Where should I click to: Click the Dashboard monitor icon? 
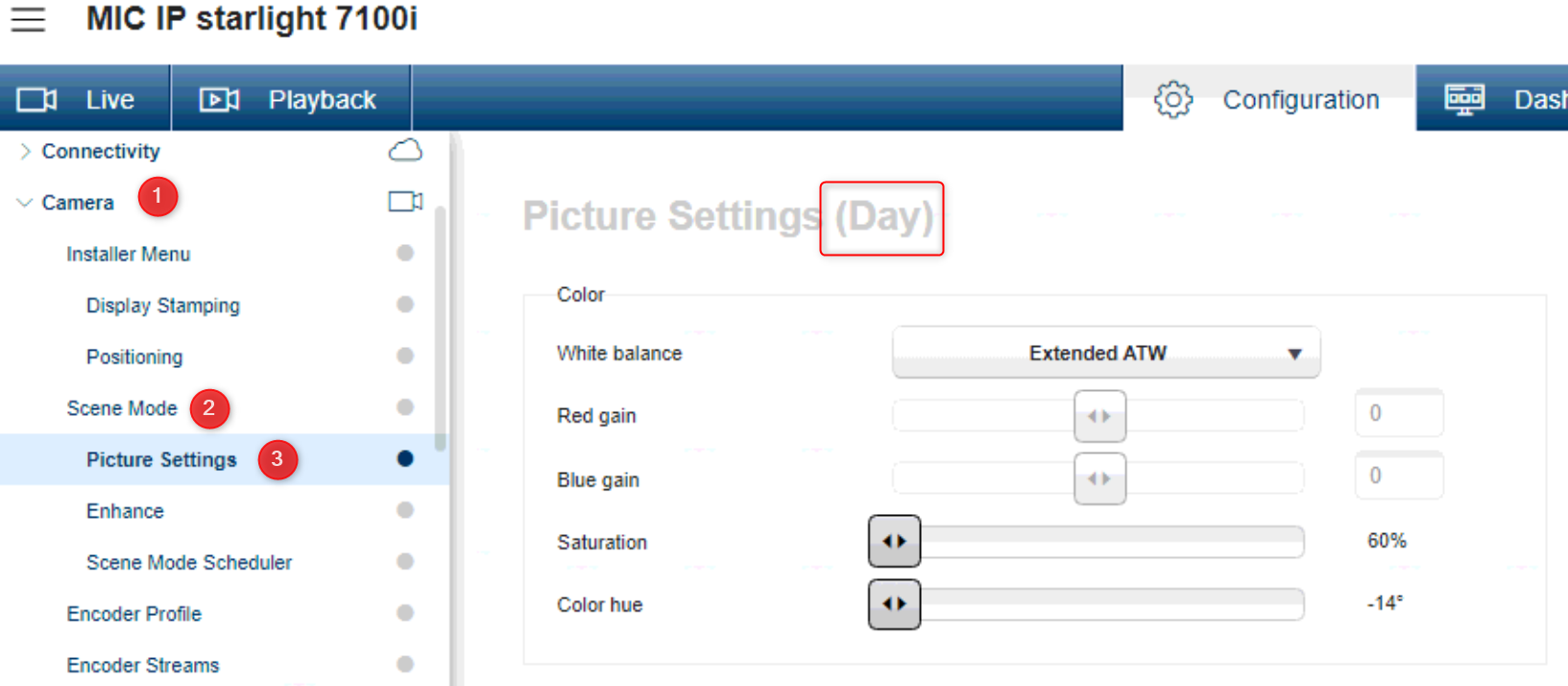tap(1464, 100)
